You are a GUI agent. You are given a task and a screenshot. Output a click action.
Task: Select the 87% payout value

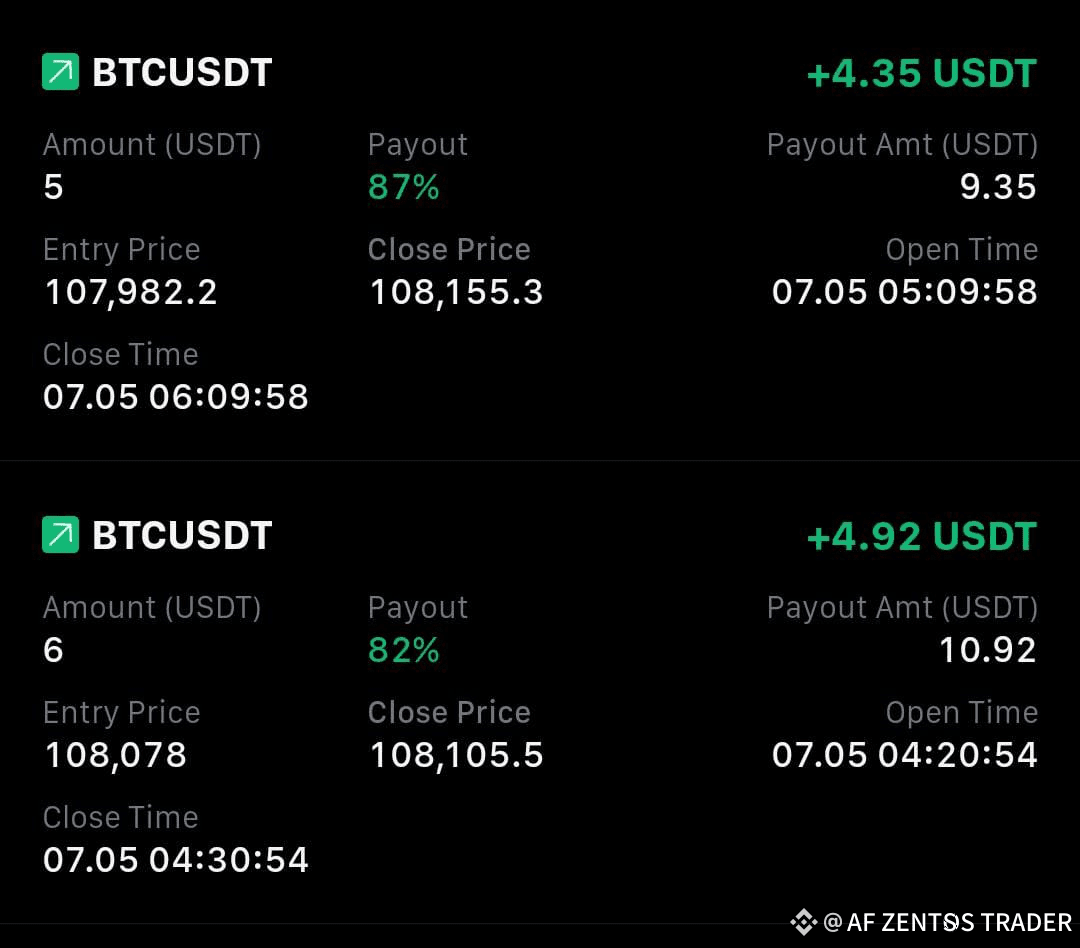404,187
